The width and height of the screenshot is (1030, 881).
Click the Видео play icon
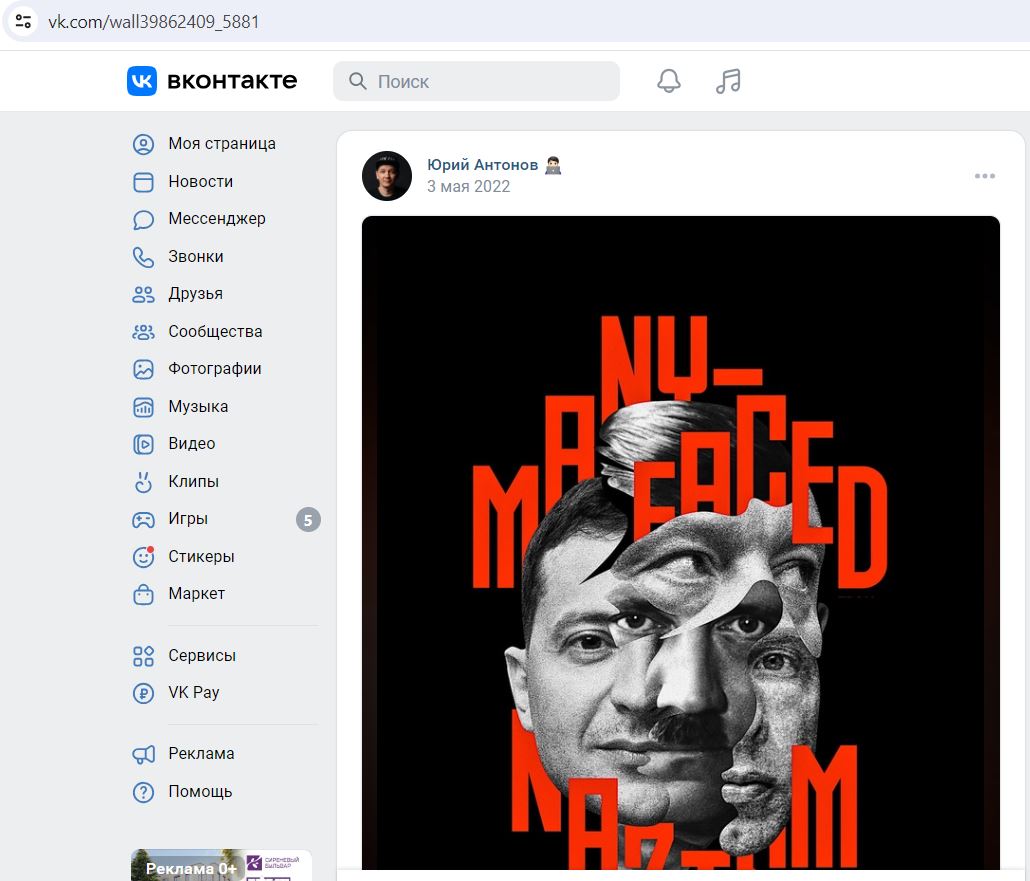click(143, 445)
